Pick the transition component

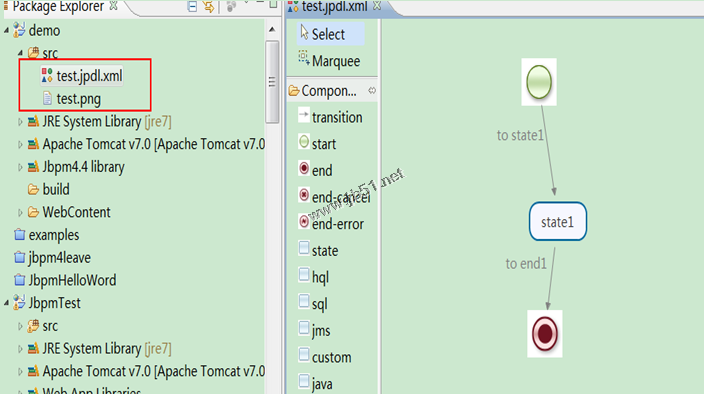(x=331, y=117)
